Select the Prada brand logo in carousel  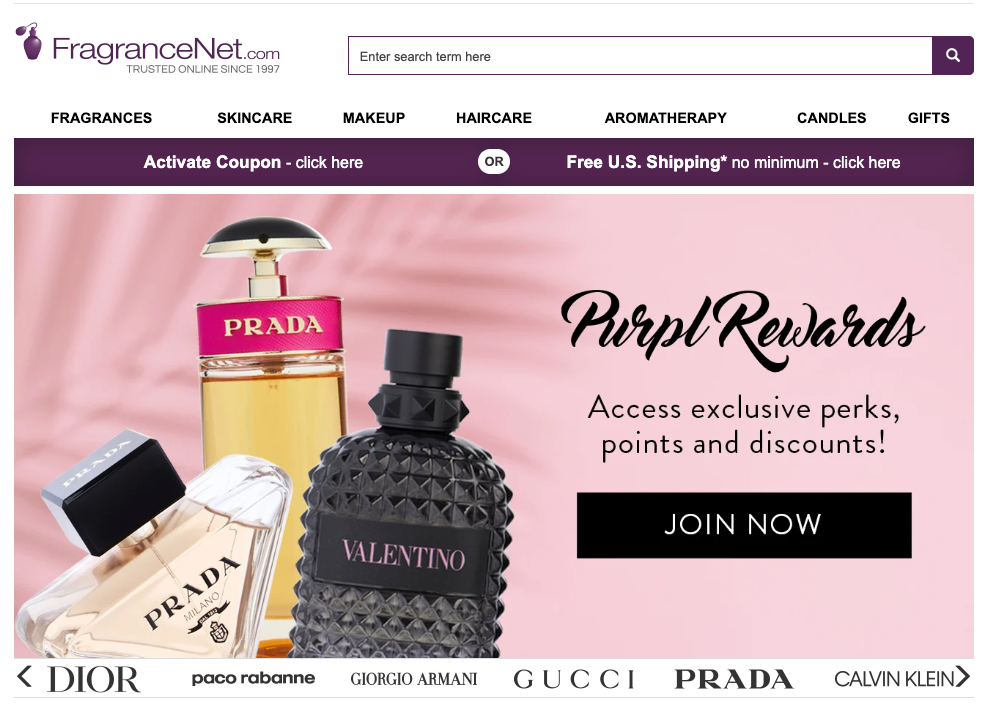pos(733,679)
